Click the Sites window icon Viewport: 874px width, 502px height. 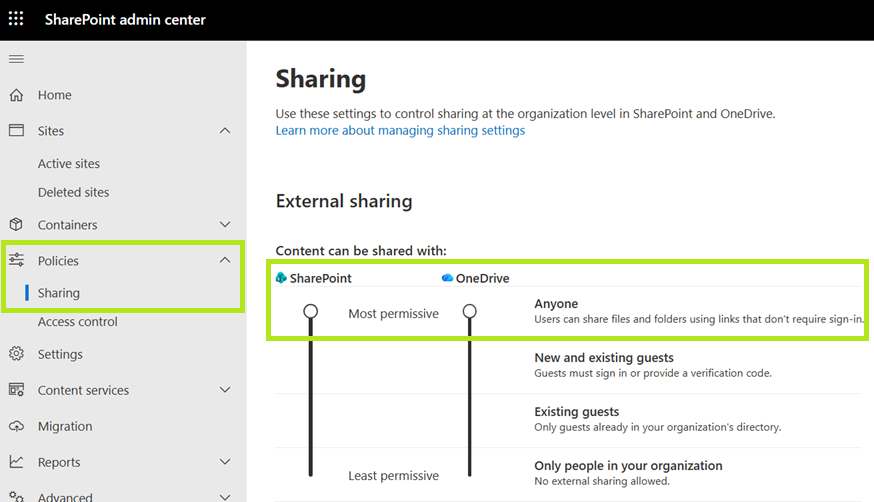[16, 130]
